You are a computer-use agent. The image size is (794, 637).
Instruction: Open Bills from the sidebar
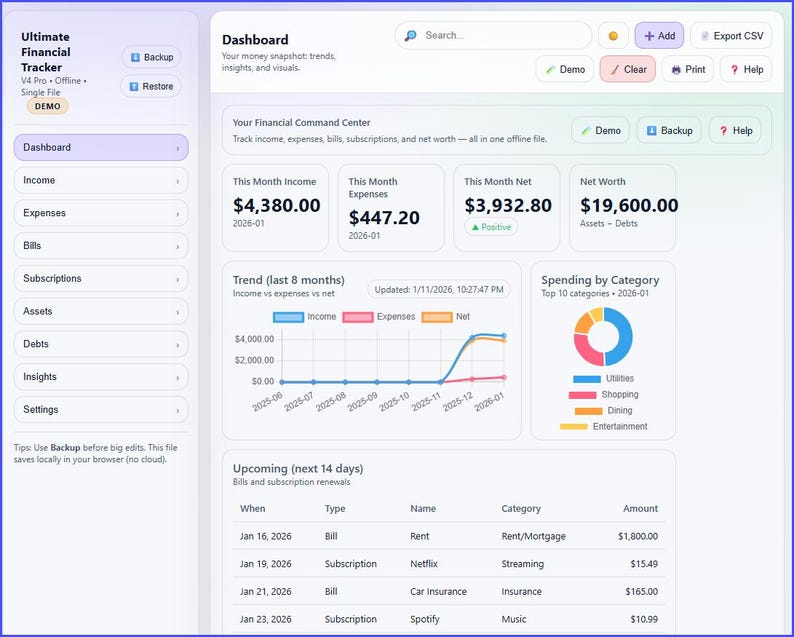tap(101, 246)
